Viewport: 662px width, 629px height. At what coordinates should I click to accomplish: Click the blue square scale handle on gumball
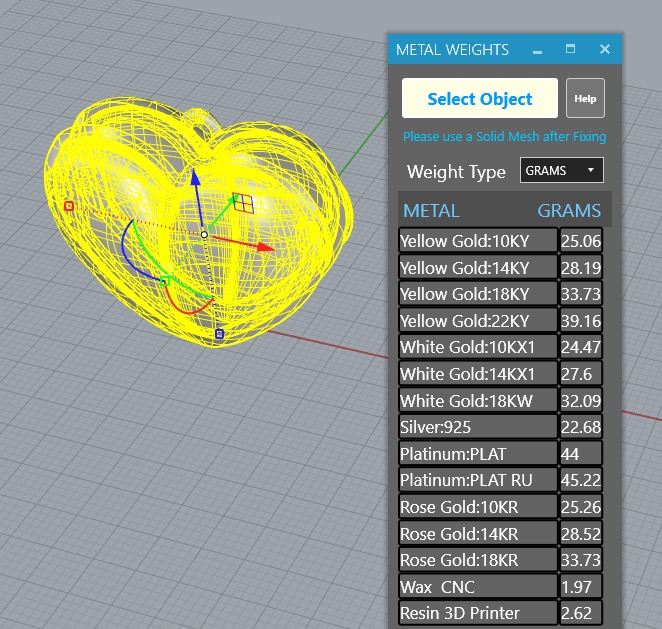219,334
